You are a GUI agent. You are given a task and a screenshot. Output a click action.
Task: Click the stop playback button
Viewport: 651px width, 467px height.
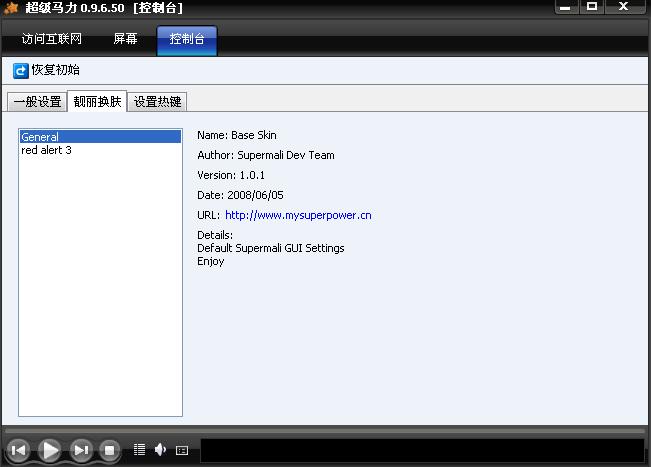110,450
